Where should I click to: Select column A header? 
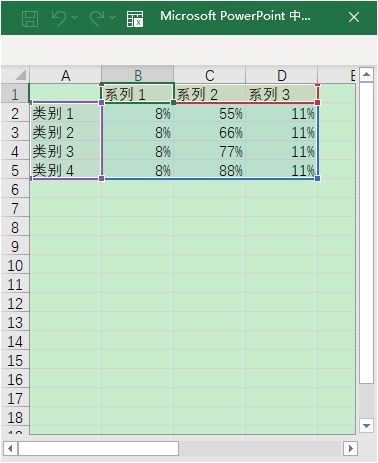[66, 75]
